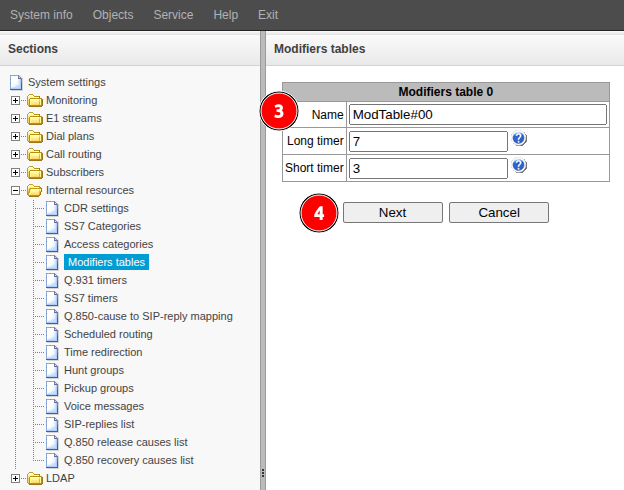Click the System settings page icon
The width and height of the screenshot is (624, 490).
pos(16,82)
